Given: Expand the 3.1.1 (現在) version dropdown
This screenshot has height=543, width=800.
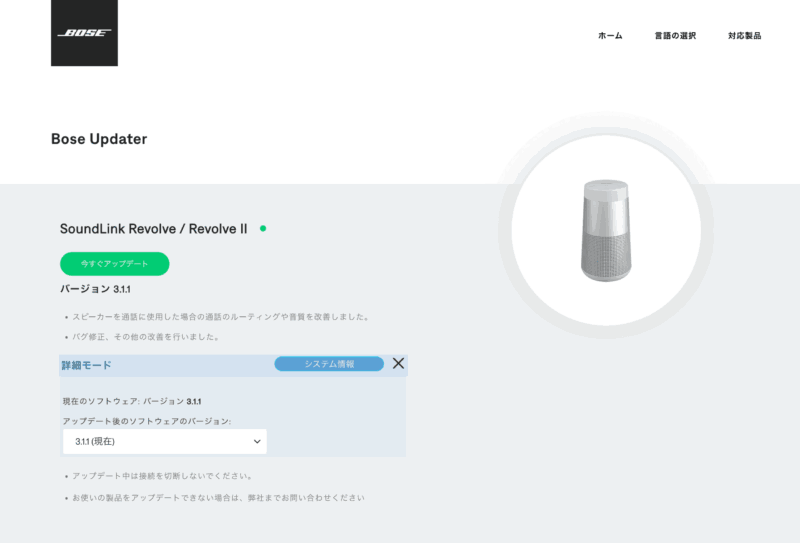Looking at the screenshot, I should (165, 441).
